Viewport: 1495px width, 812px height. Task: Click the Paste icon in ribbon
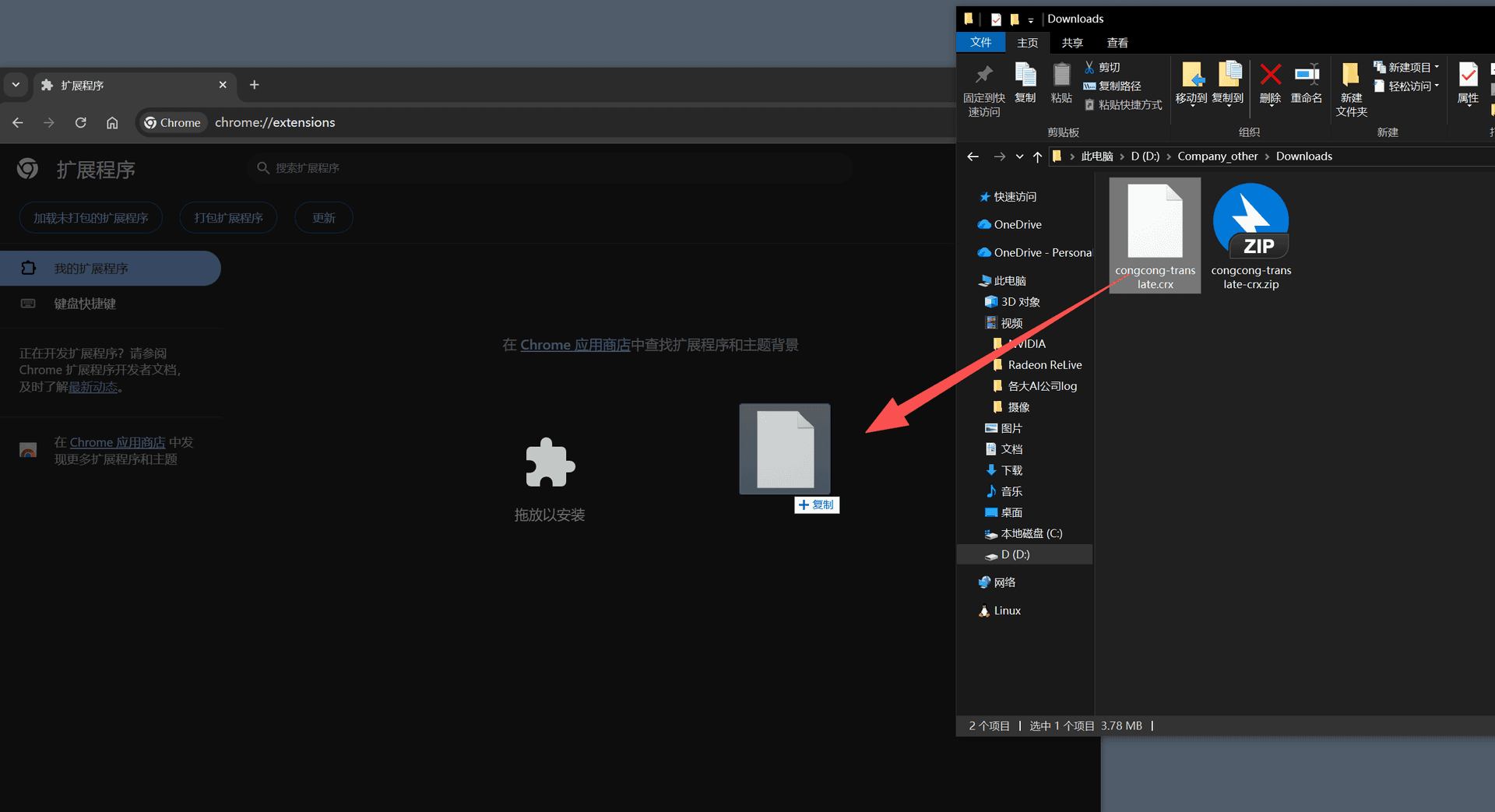tap(1061, 83)
